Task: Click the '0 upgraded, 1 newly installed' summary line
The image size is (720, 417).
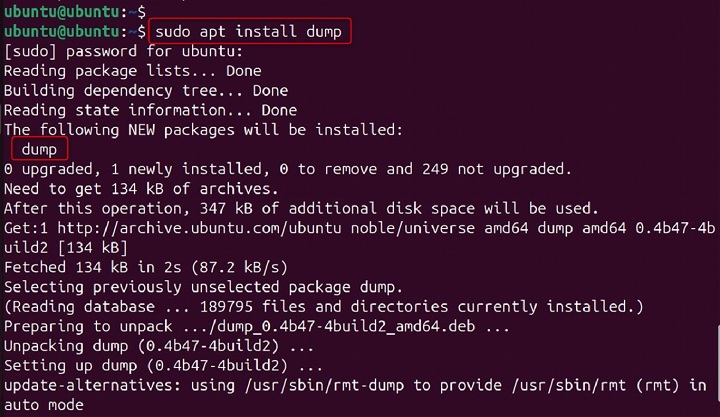Action: (288, 169)
